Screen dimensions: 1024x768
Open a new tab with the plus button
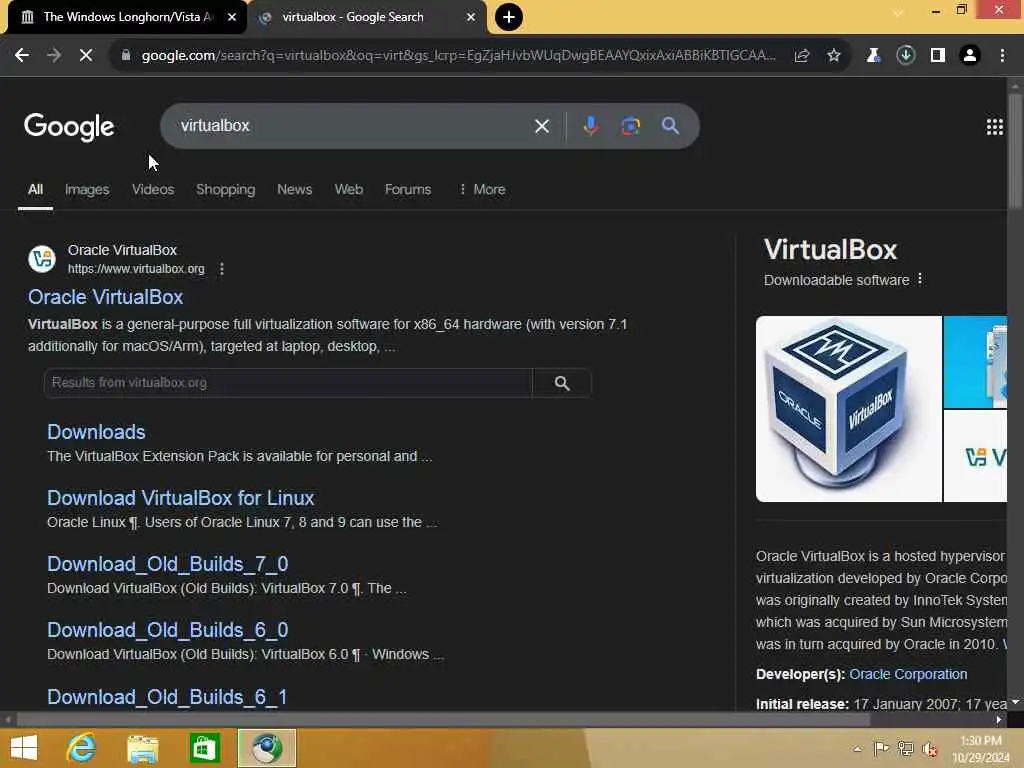(509, 17)
